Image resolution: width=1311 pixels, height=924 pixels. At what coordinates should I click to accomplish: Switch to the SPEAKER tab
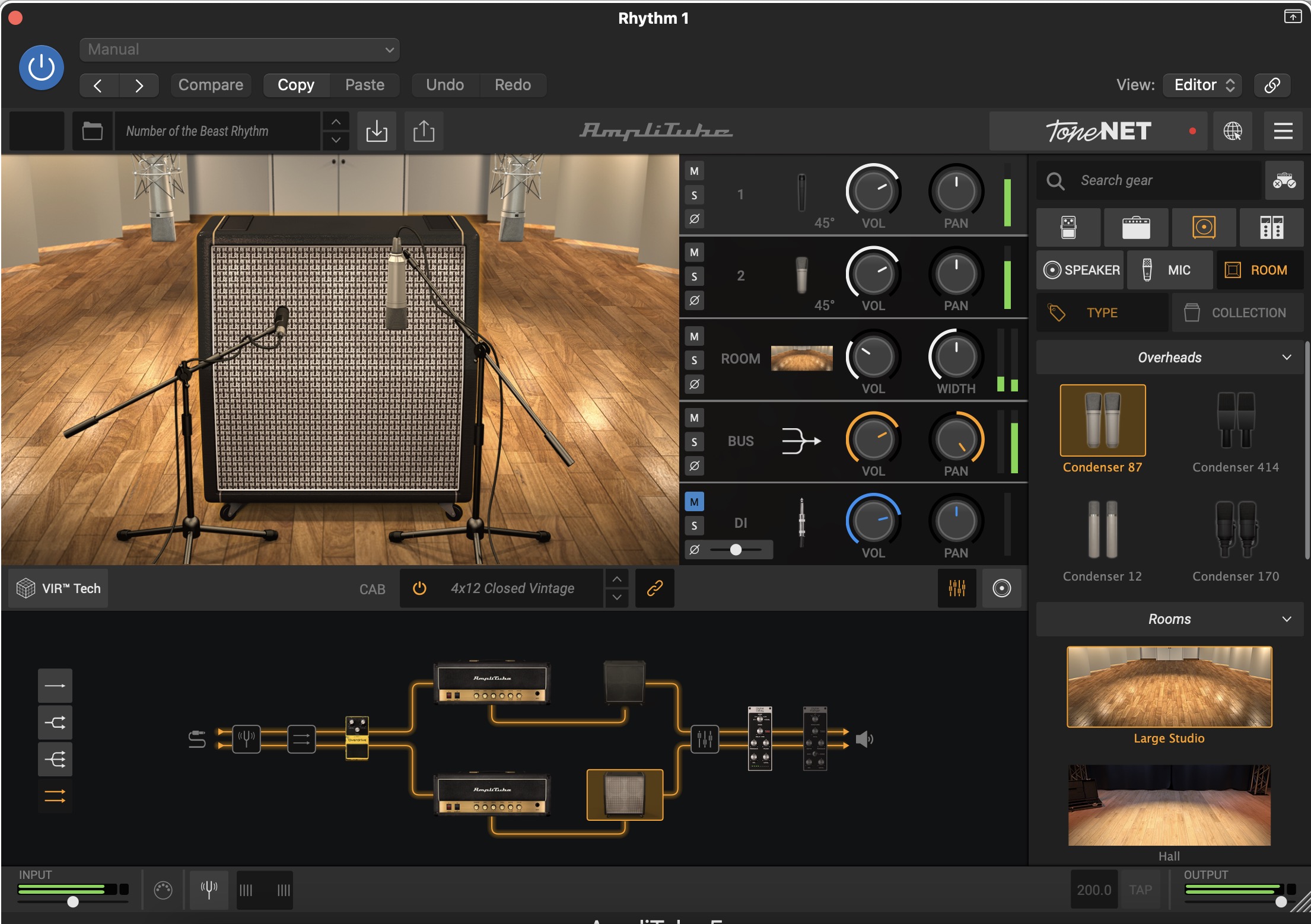(x=1081, y=270)
